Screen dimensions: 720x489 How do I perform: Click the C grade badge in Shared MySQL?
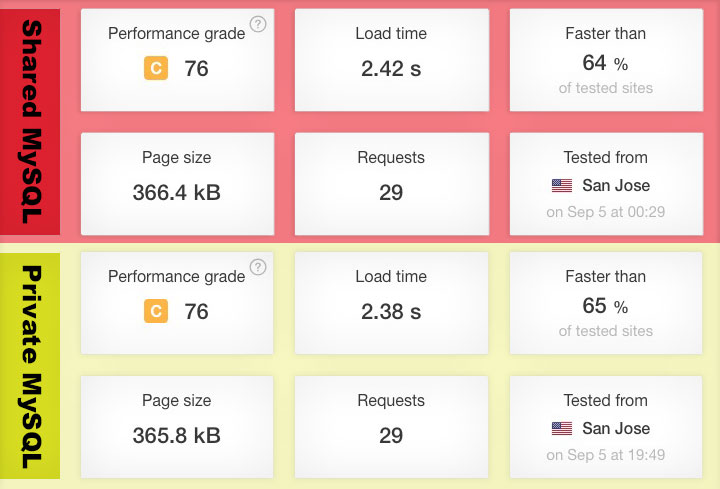pyautogui.click(x=156, y=68)
